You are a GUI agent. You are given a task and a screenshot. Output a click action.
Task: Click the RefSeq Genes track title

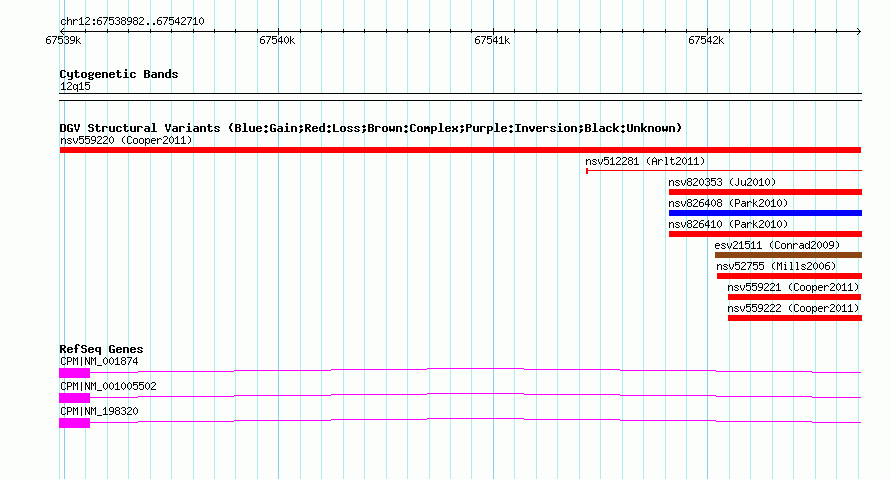101,349
